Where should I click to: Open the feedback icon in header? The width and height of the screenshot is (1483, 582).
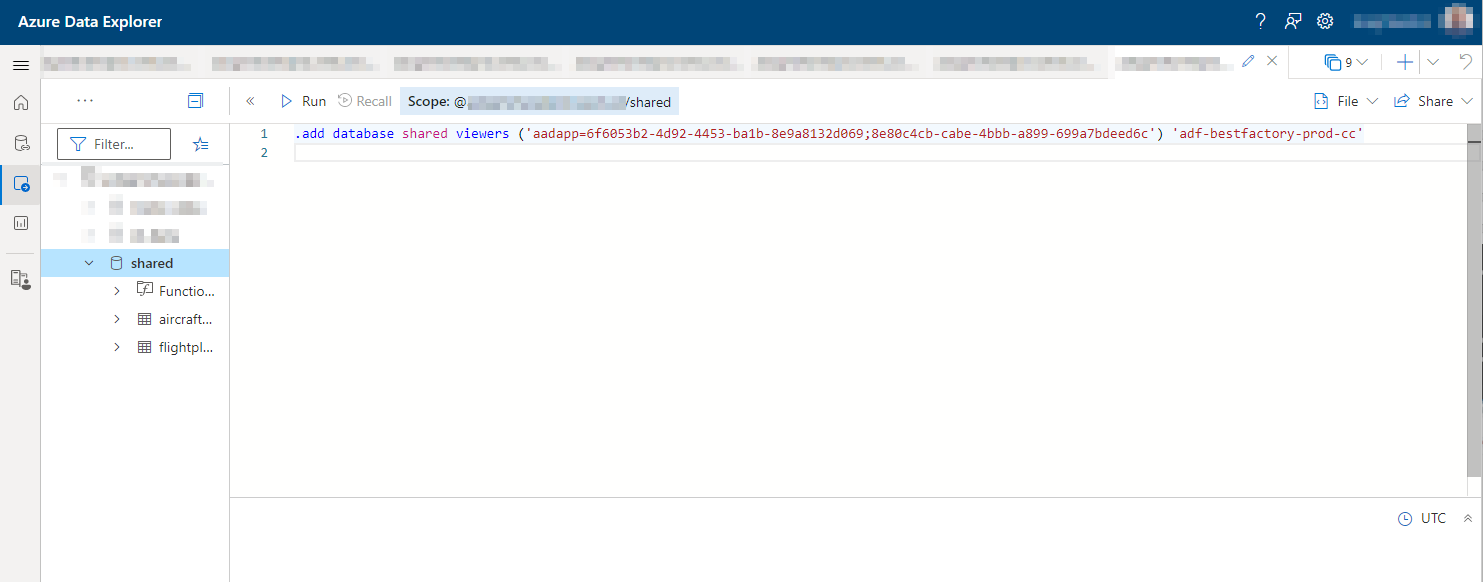1294,21
